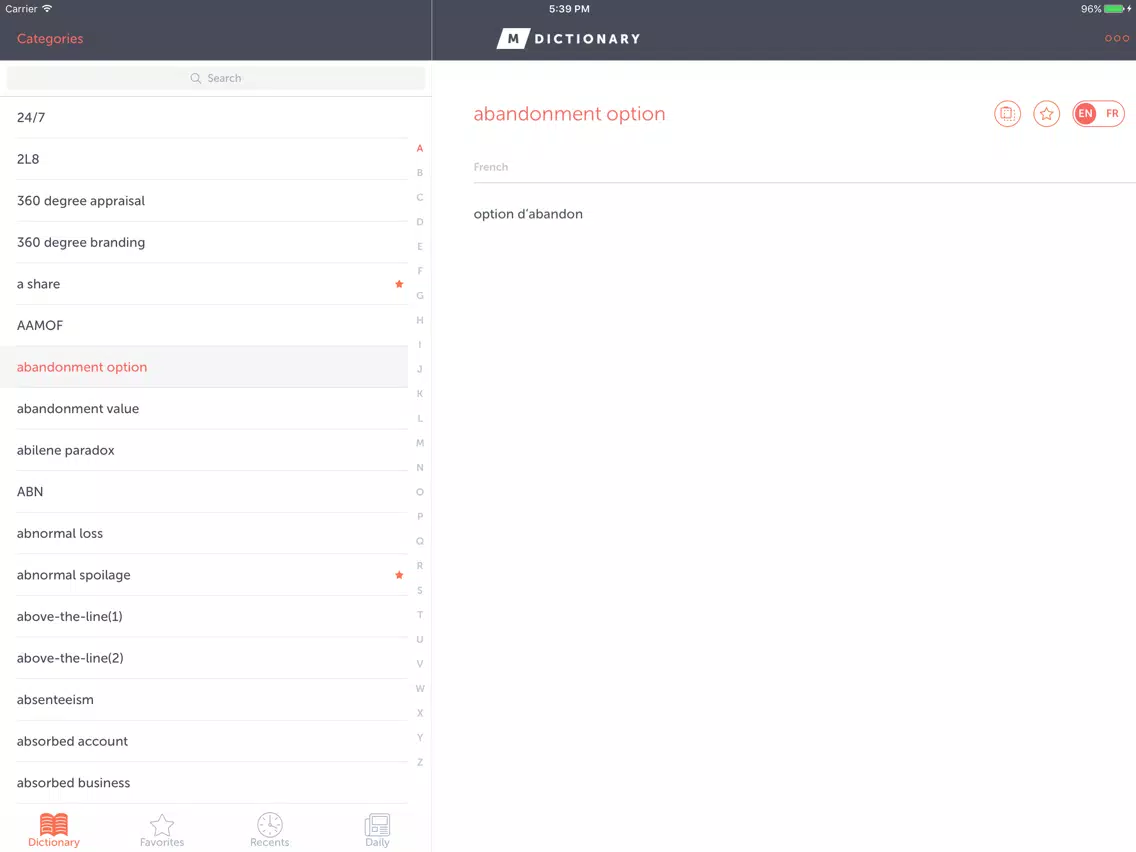Open the Dictionary tab

54,830
